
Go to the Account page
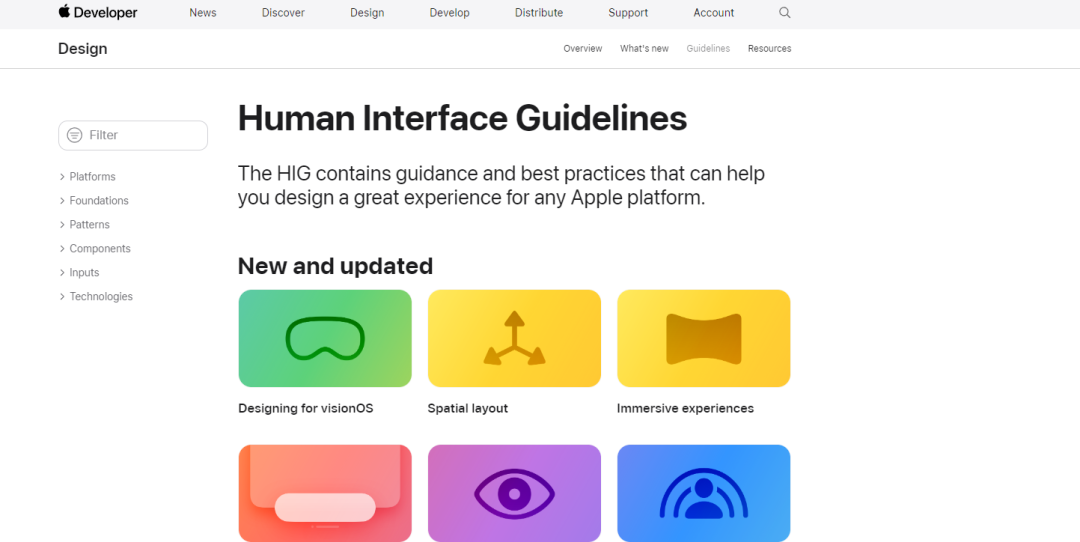pos(714,12)
